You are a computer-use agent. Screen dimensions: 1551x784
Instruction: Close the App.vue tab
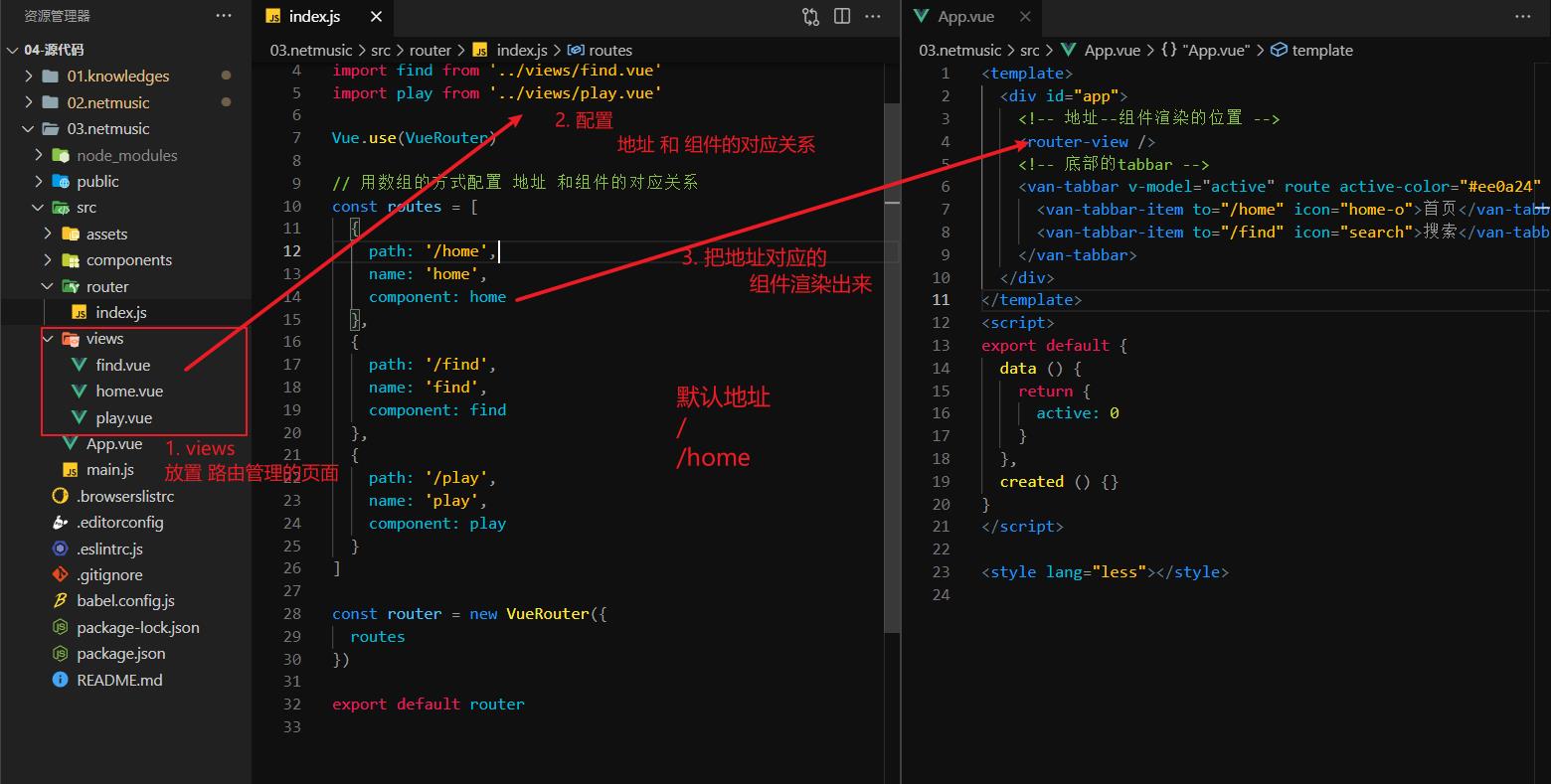click(1025, 17)
